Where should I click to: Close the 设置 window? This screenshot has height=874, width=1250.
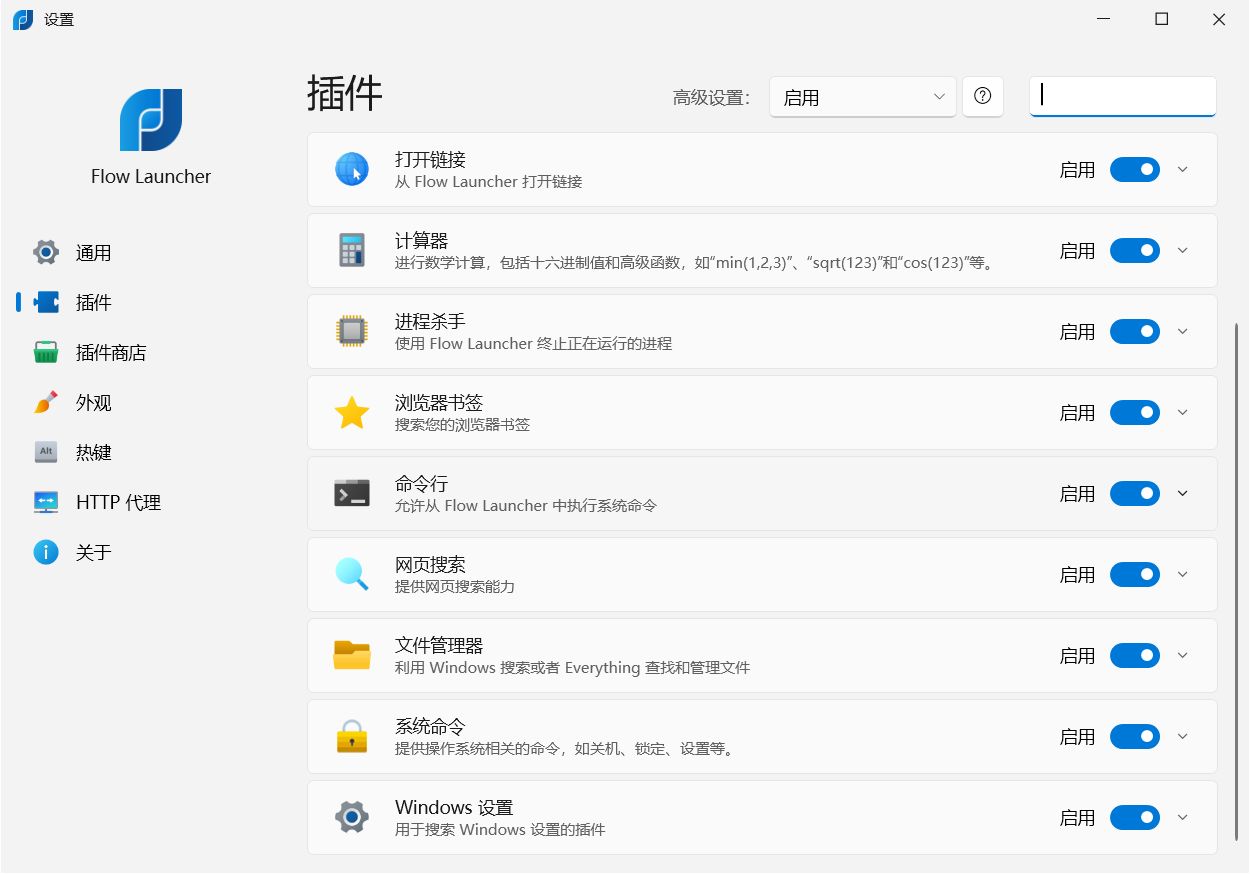1219,19
